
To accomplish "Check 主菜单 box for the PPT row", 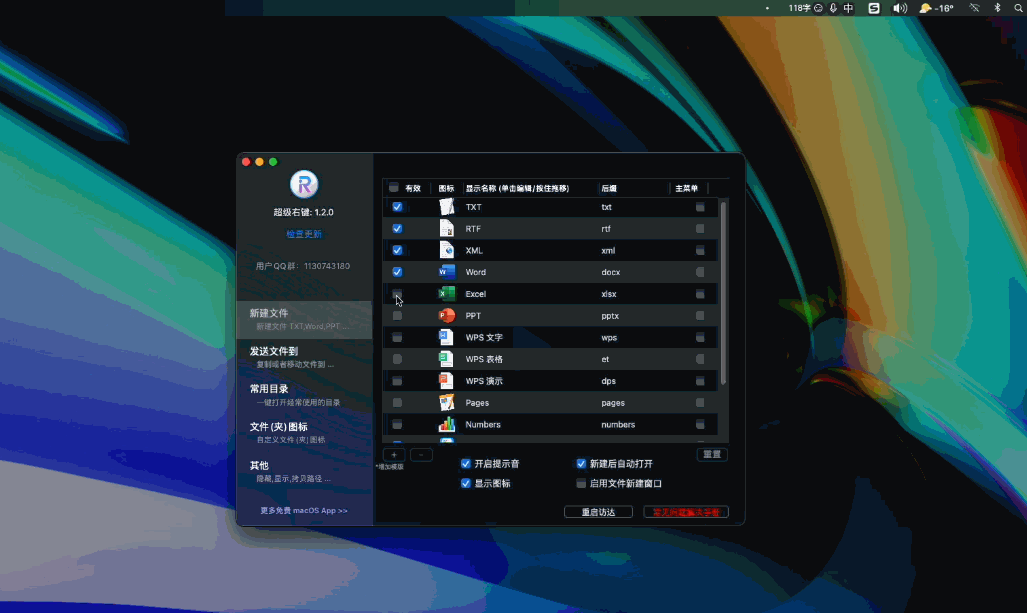I will pyautogui.click(x=700, y=316).
